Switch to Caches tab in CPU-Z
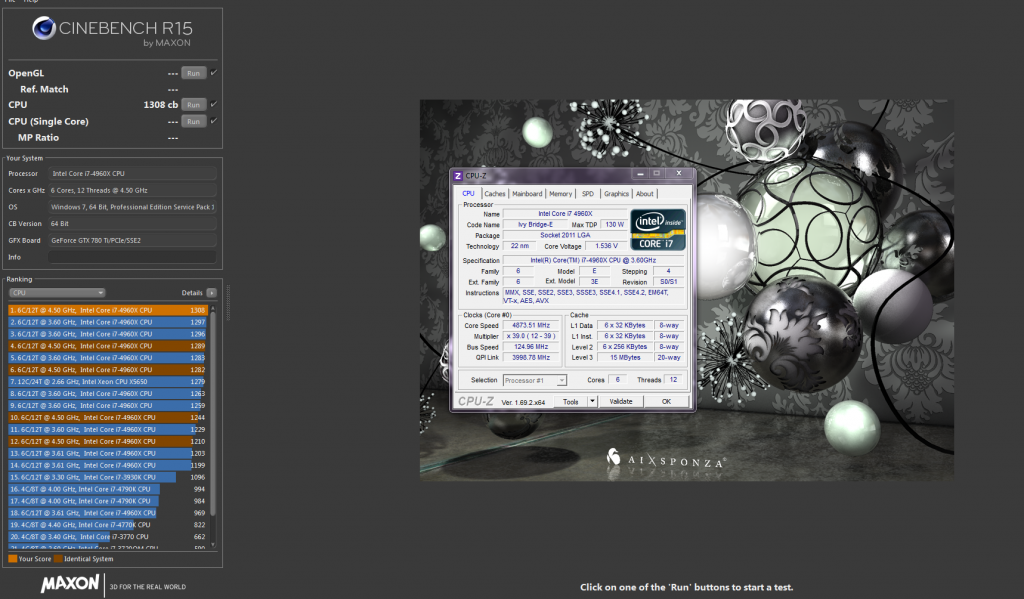 [494, 194]
